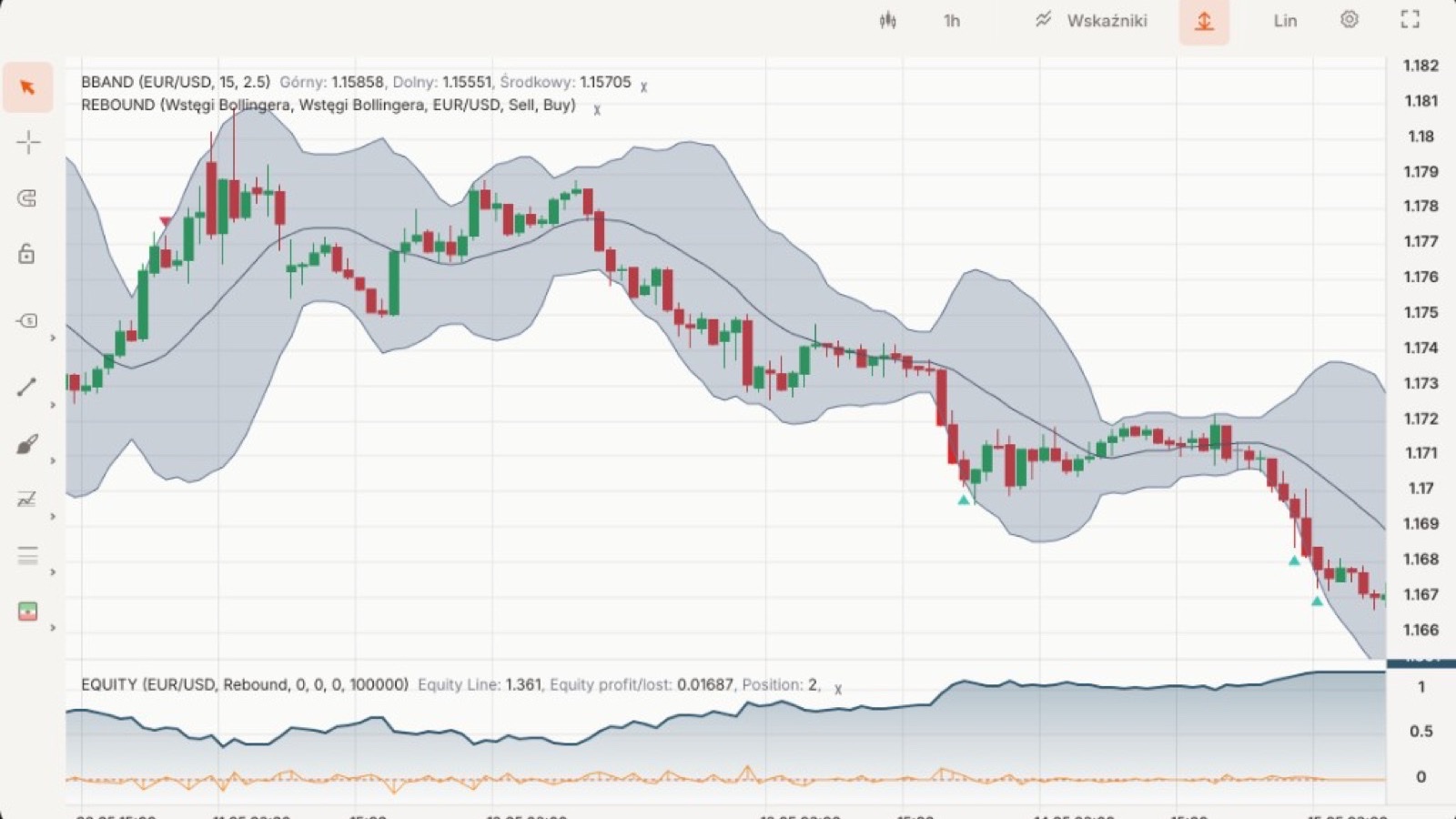
Task: Open chart settings gear
Action: (x=1350, y=19)
